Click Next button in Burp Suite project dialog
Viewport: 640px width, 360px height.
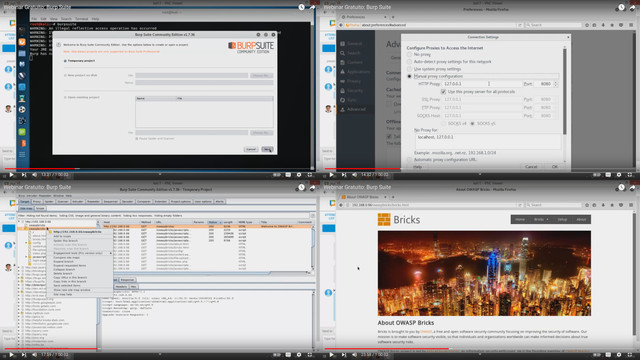267,149
